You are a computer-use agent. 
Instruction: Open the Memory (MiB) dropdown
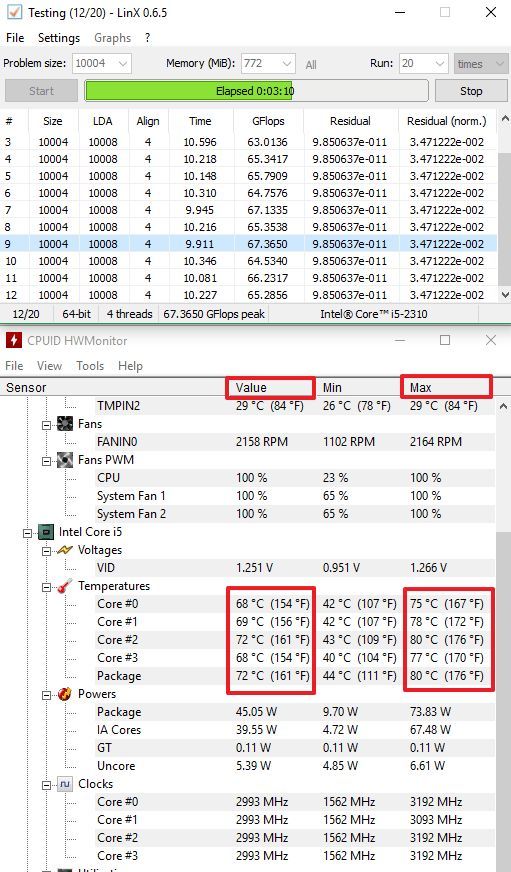pos(268,63)
